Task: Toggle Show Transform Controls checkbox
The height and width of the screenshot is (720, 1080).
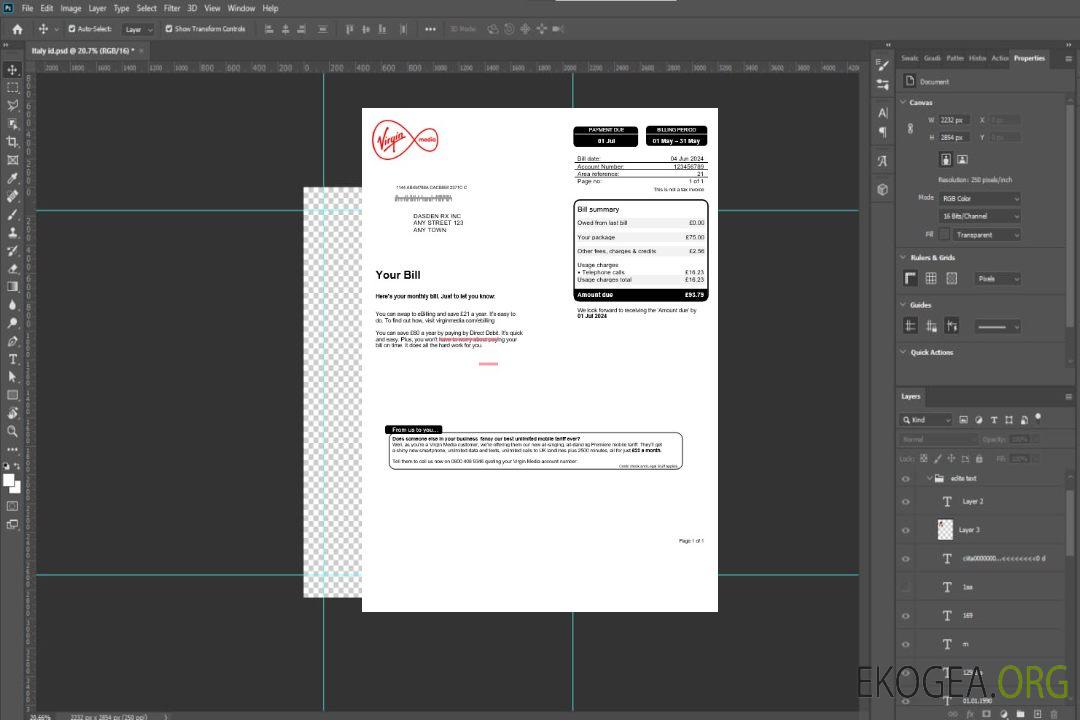Action: [169, 29]
